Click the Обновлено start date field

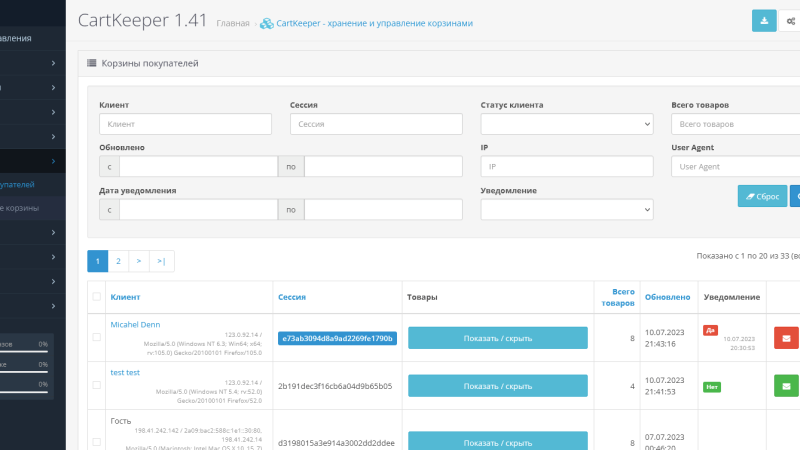[198, 166]
